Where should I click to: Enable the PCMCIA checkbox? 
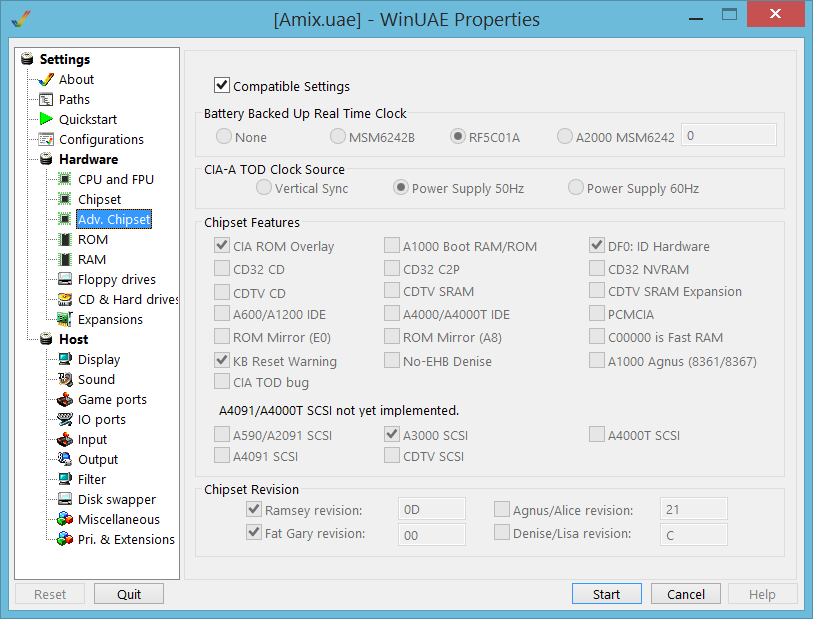pyautogui.click(x=597, y=313)
